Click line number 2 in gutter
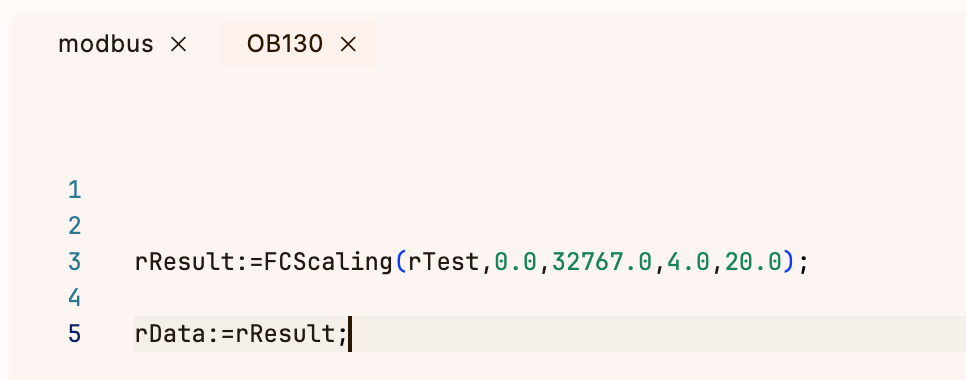Viewport: 966px width, 380px height. tap(75, 226)
